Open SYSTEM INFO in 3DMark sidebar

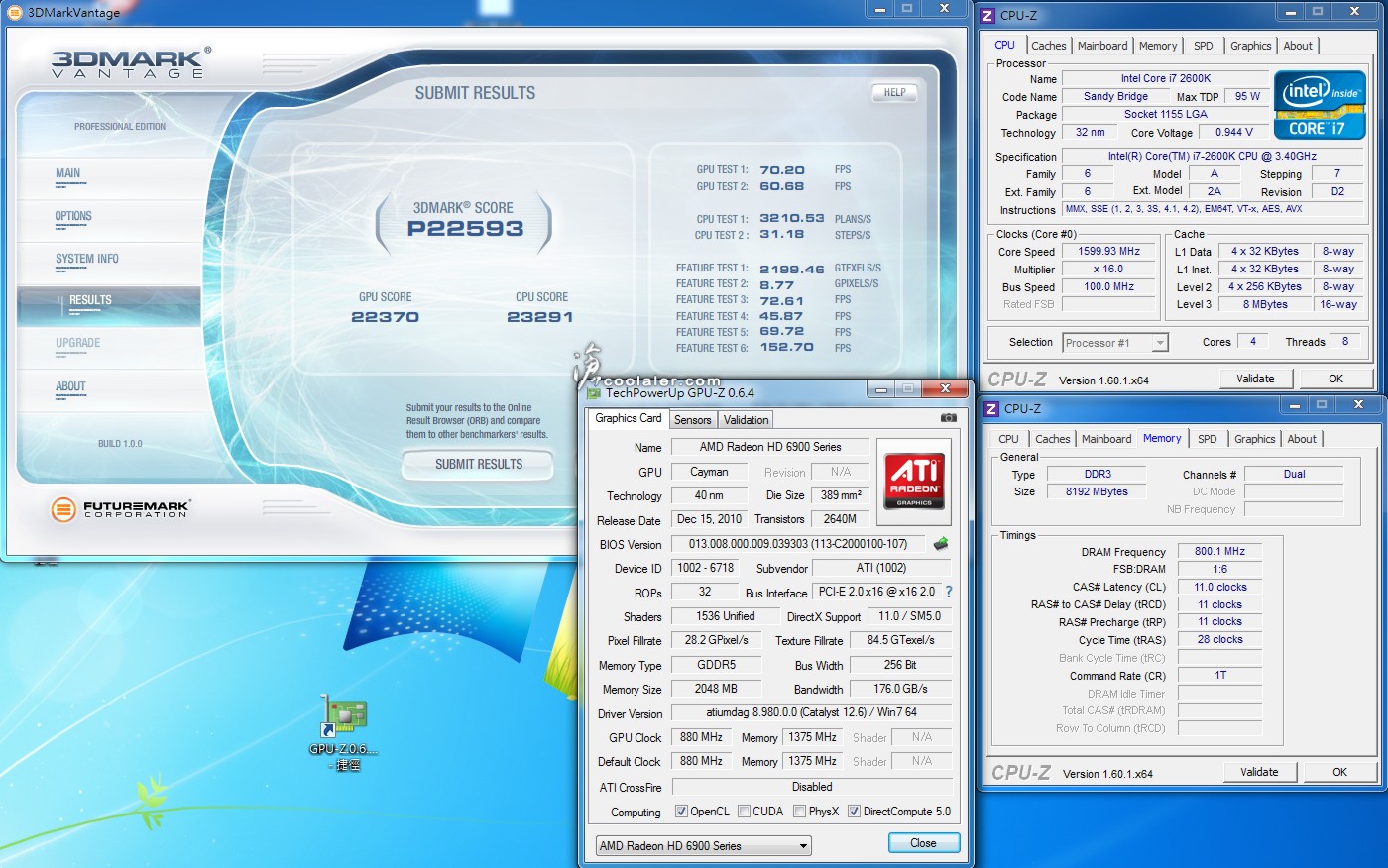tap(87, 259)
